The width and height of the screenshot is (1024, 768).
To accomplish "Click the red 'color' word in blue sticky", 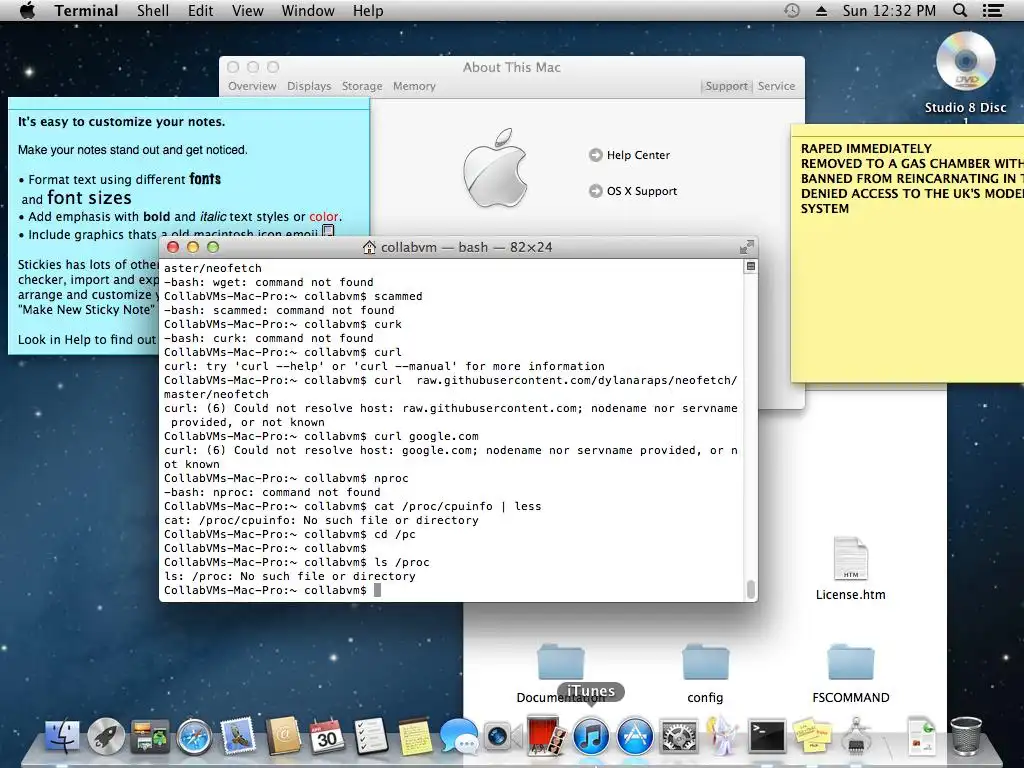I will pos(324,216).
